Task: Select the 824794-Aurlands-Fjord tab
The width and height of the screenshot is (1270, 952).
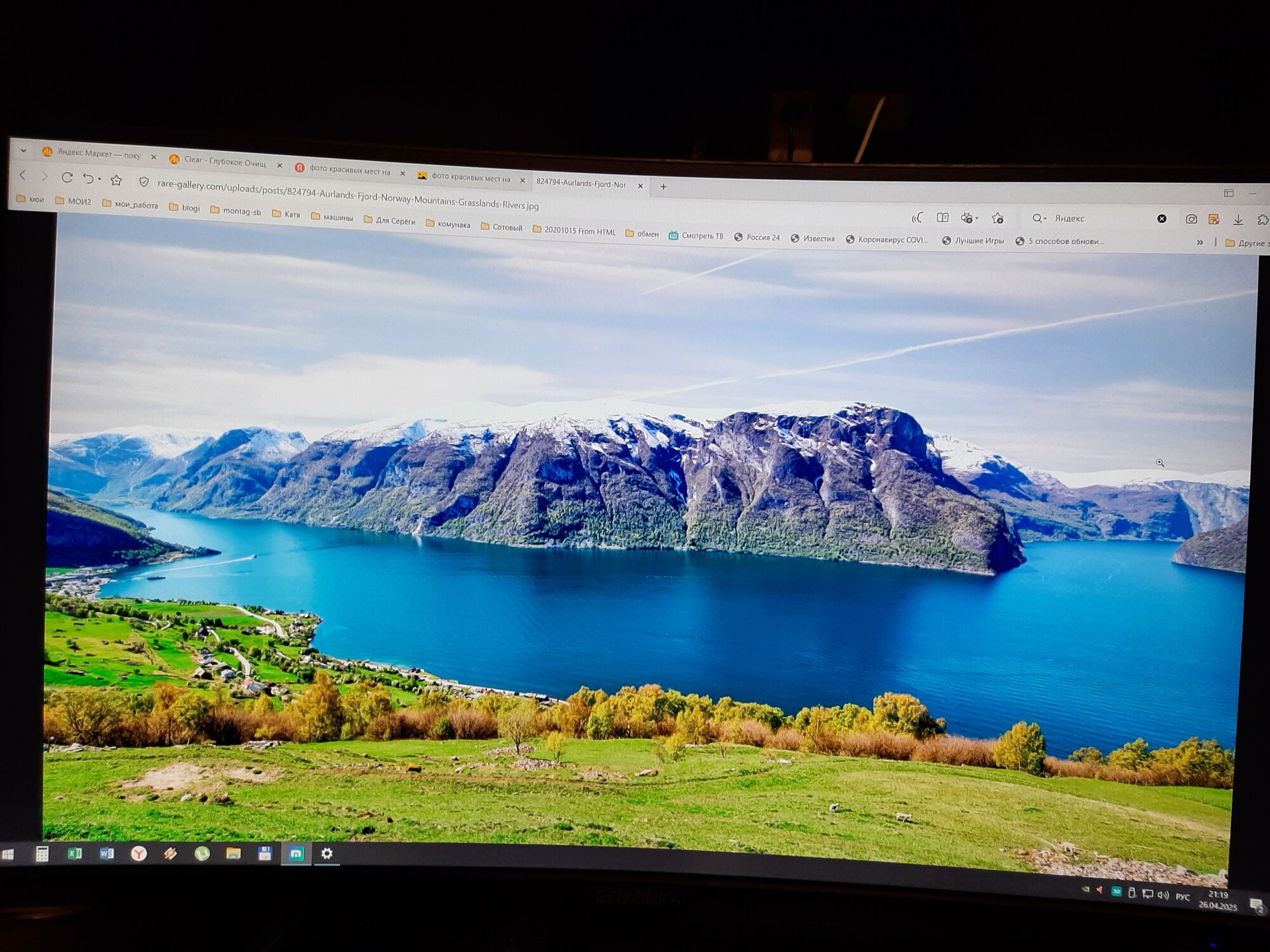Action: [581, 184]
